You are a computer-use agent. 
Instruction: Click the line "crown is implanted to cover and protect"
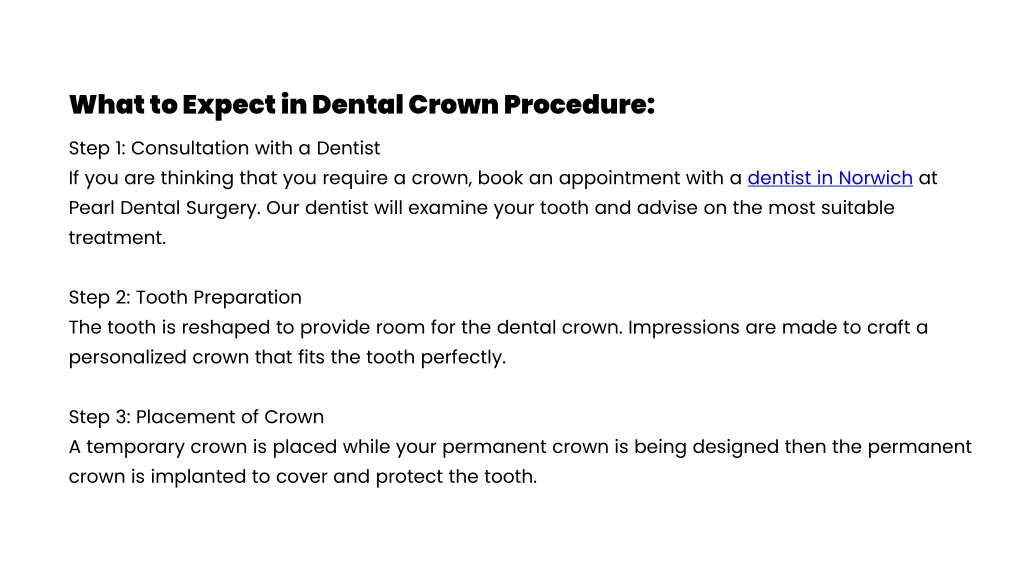click(x=303, y=477)
